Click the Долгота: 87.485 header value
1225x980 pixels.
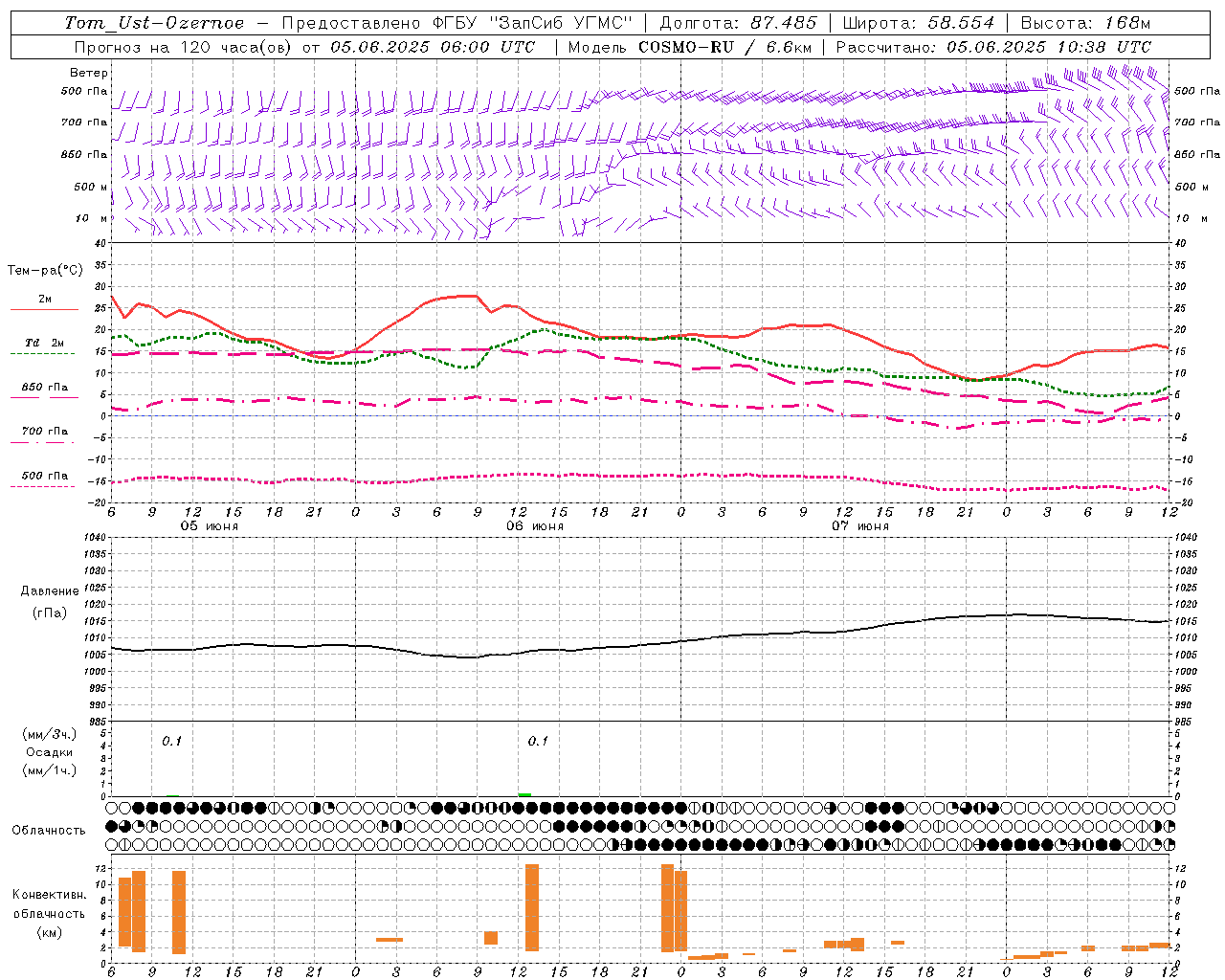[x=738, y=23]
